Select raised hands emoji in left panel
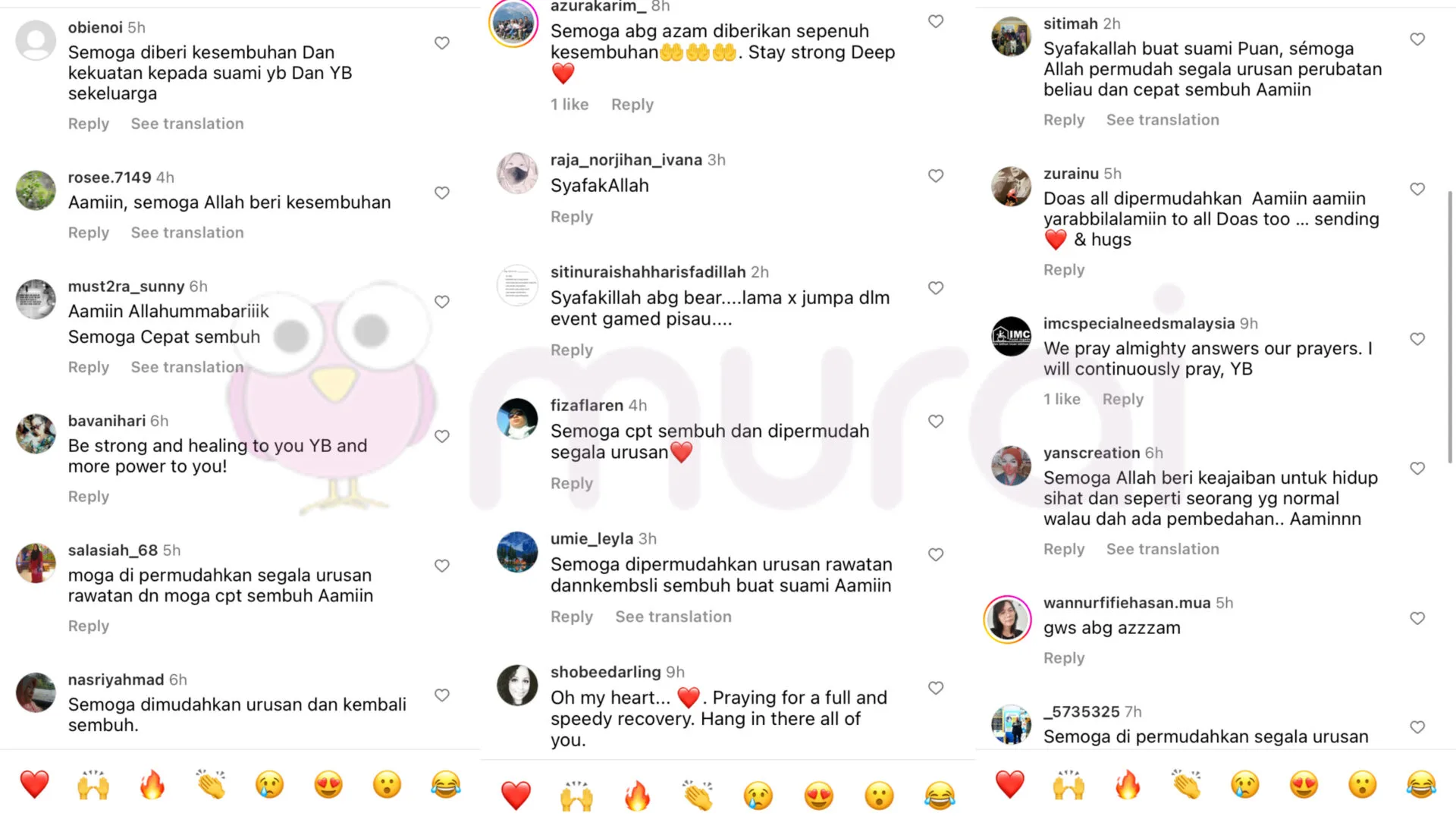 point(93,784)
